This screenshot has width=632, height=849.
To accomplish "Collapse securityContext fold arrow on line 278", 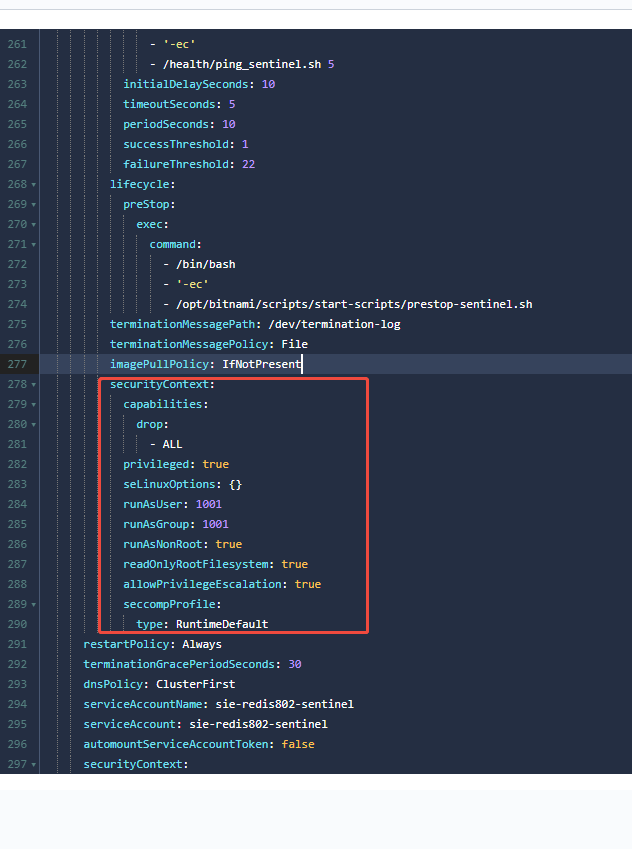I will click(34, 385).
